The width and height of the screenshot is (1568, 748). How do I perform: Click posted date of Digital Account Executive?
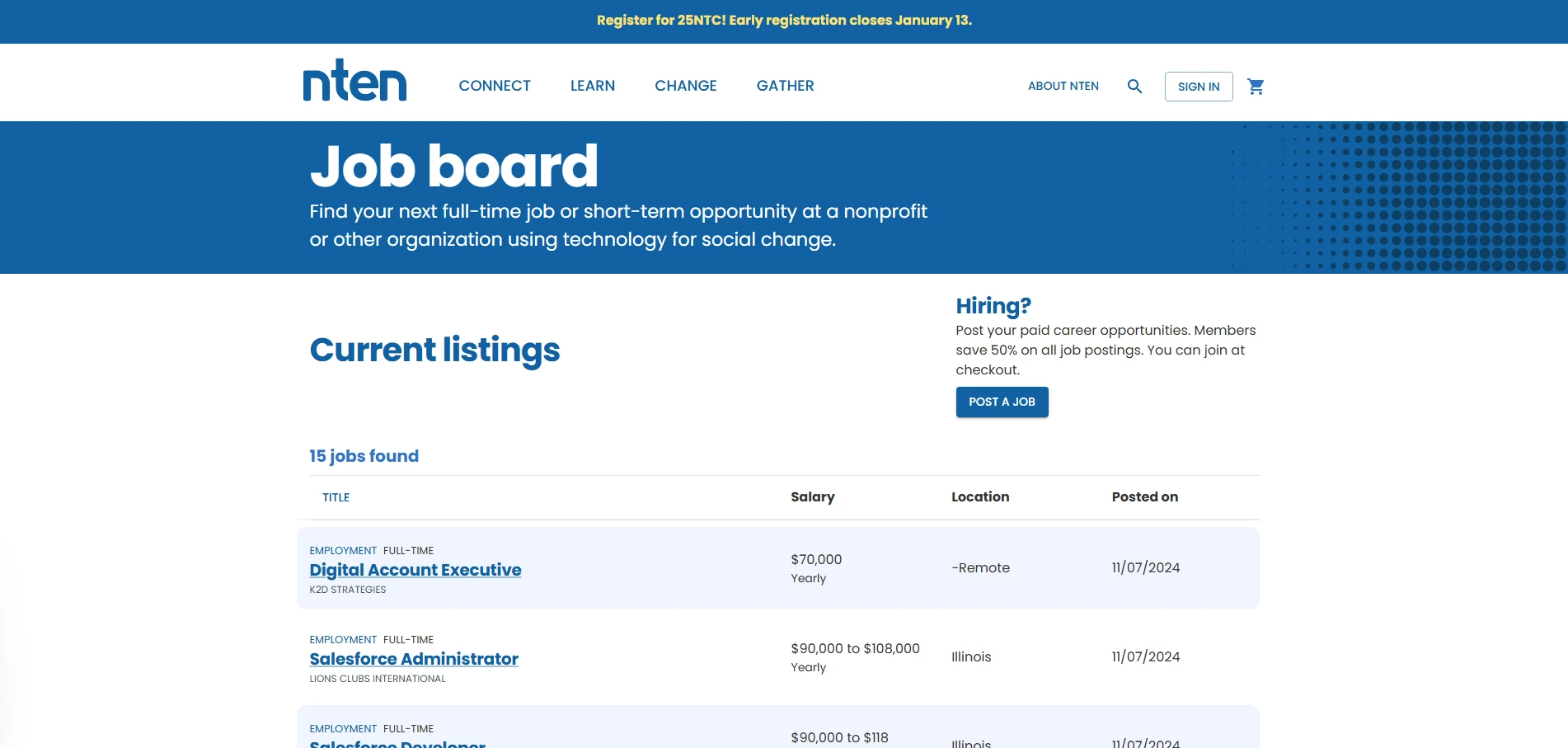pos(1145,567)
